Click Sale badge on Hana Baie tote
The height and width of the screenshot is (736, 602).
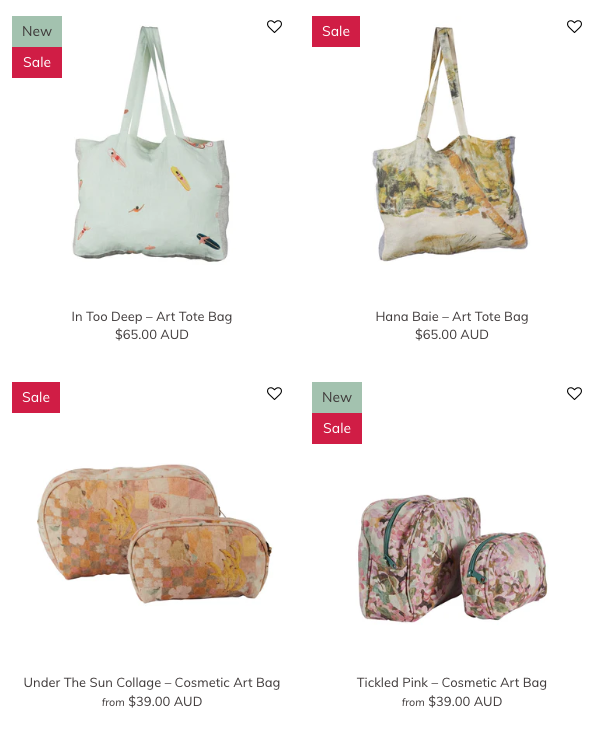(335, 31)
